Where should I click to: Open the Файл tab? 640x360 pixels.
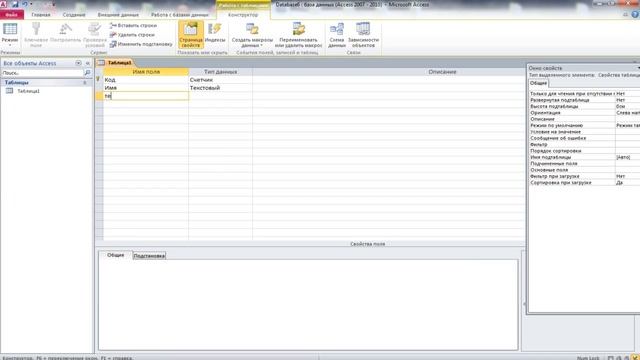[x=11, y=15]
